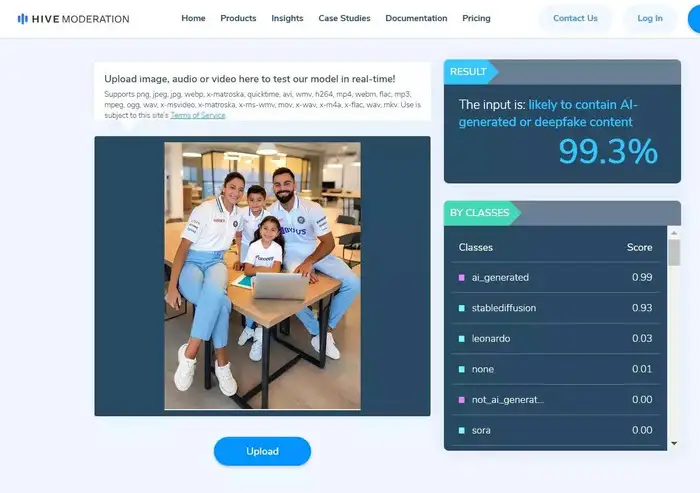View the Pricing page
The width and height of the screenshot is (700, 493).
[476, 18]
